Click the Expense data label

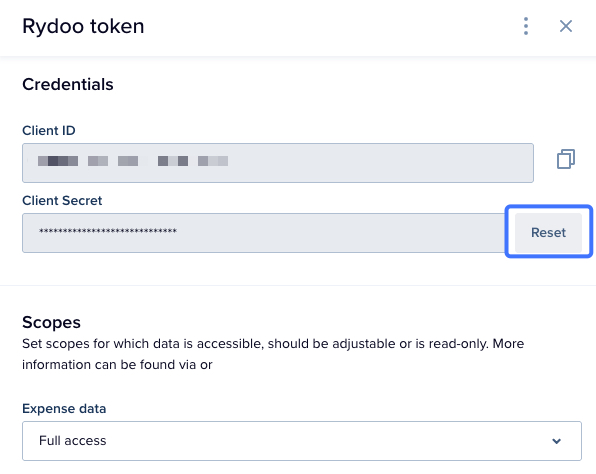[x=64, y=409]
